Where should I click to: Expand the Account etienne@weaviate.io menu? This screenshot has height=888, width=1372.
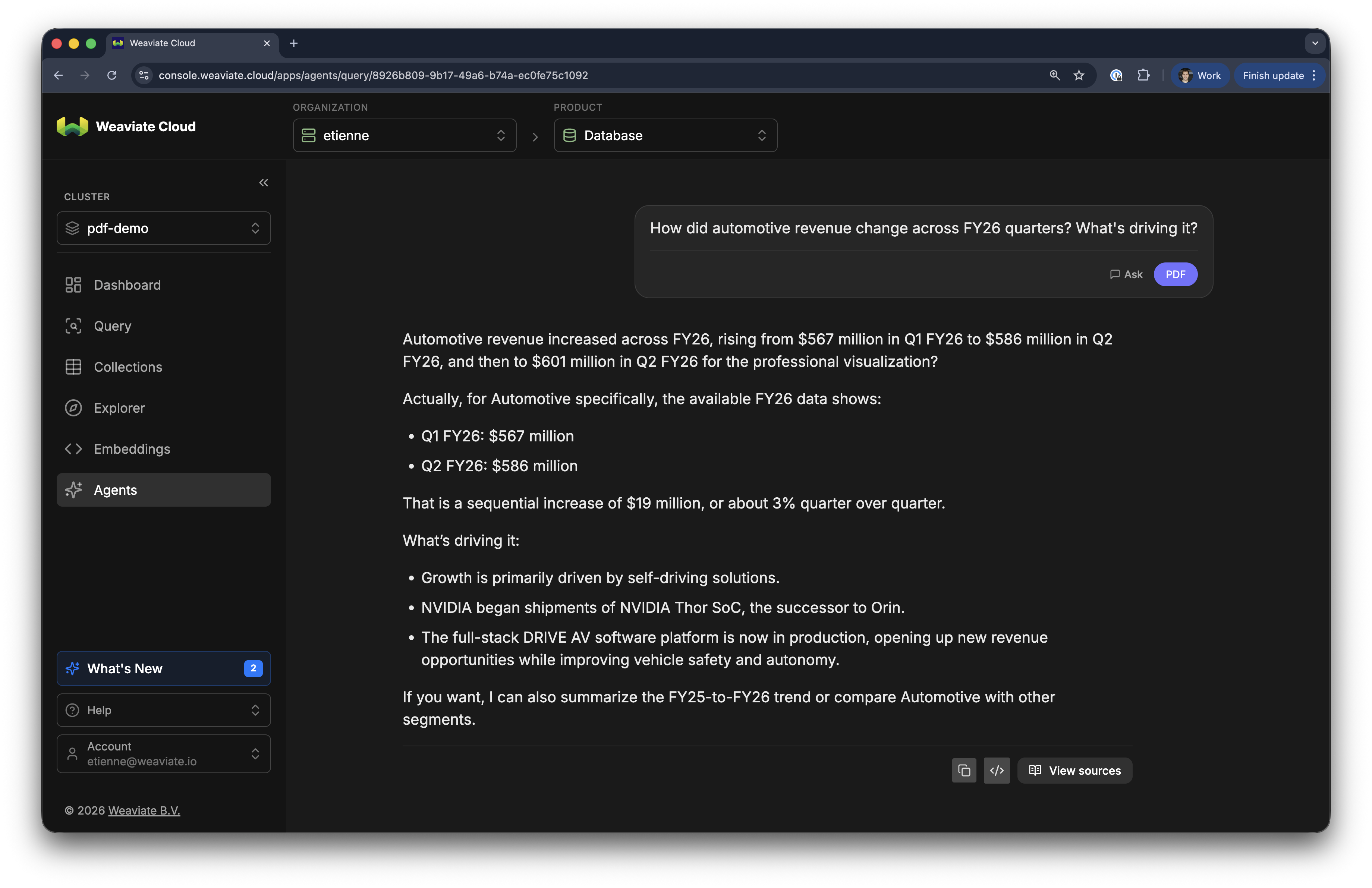(164, 754)
